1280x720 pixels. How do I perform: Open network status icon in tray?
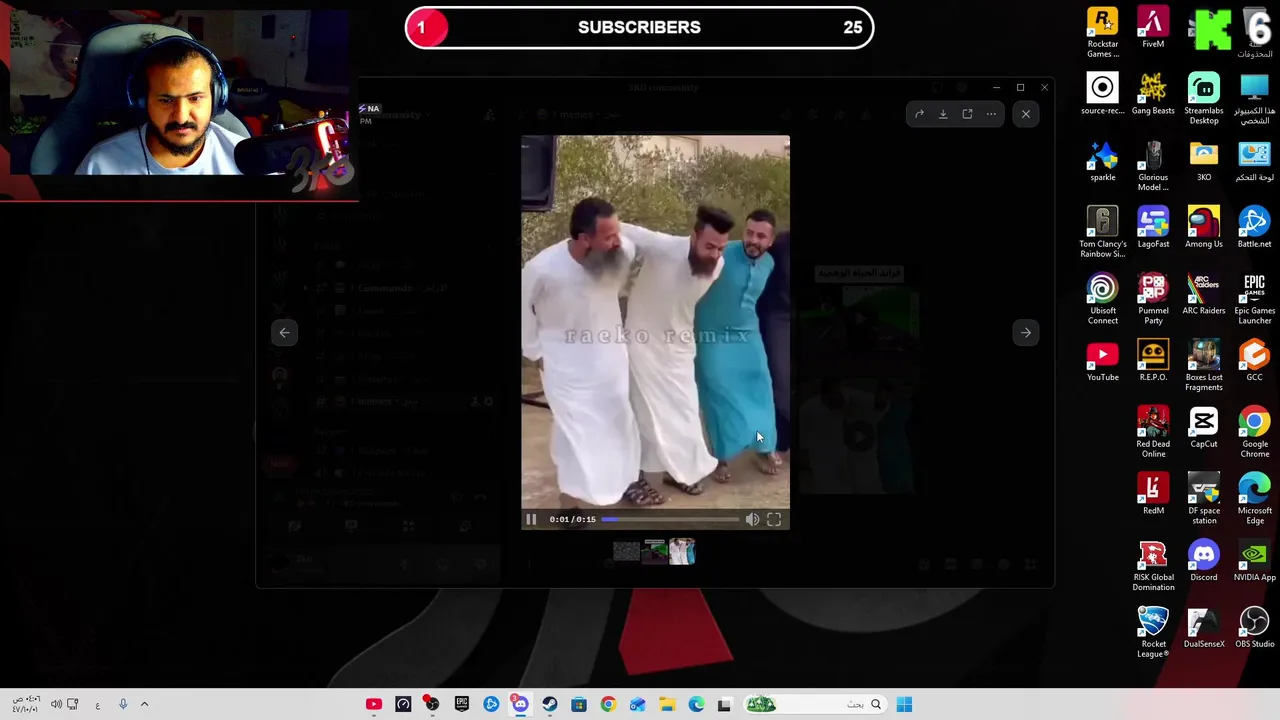coord(72,704)
